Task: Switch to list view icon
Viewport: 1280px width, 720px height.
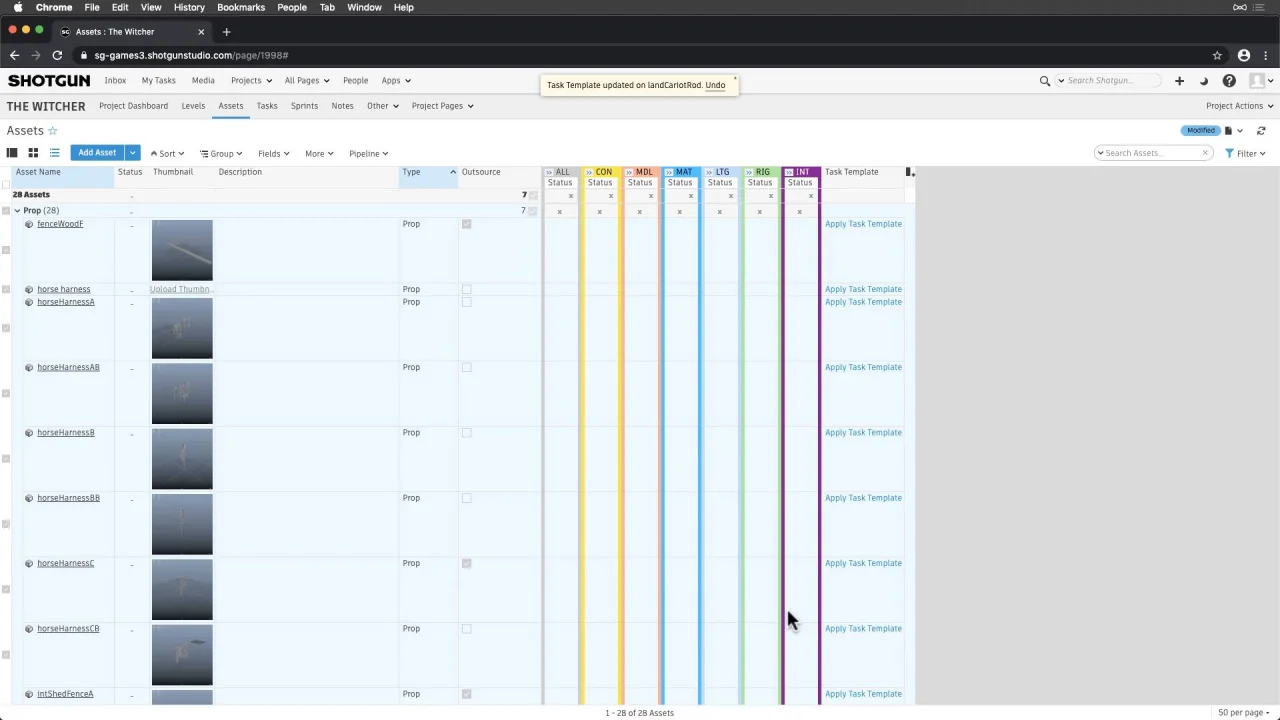Action: click(x=54, y=153)
